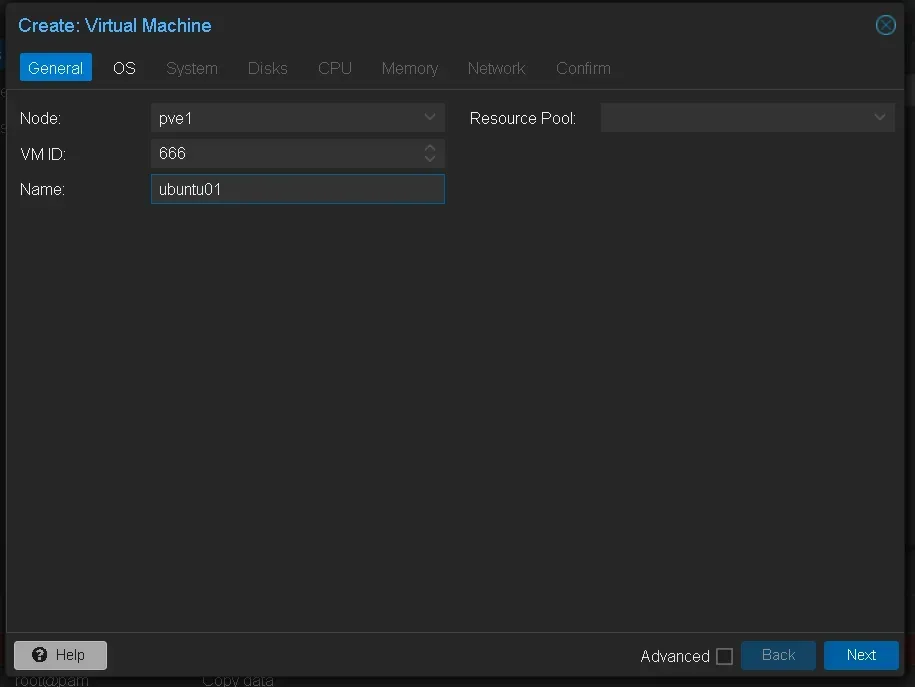Click the Back button
Screen dimensions: 915x687
click(778, 655)
